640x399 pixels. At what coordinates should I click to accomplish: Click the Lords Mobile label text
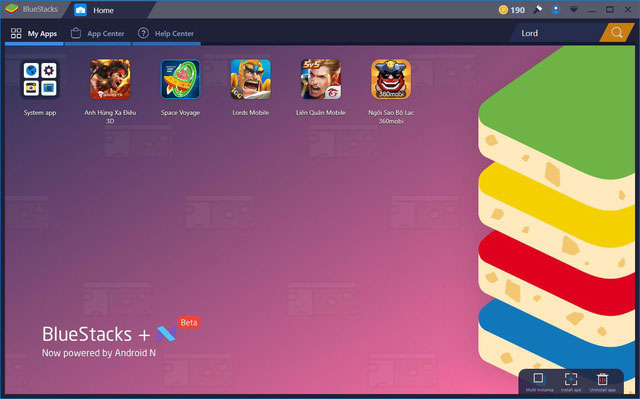pyautogui.click(x=251, y=113)
